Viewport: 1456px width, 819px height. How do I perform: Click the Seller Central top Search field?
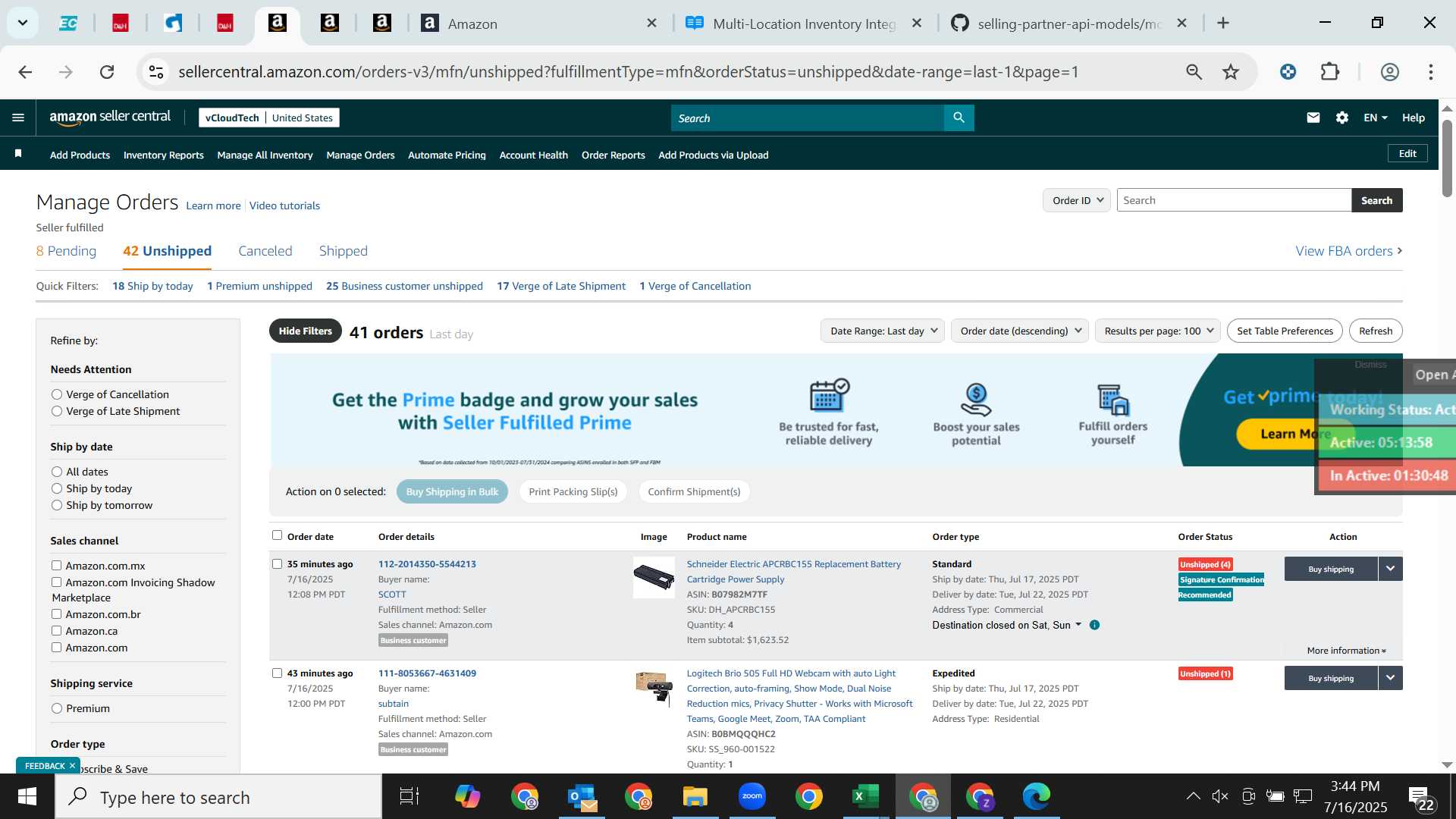tap(808, 118)
